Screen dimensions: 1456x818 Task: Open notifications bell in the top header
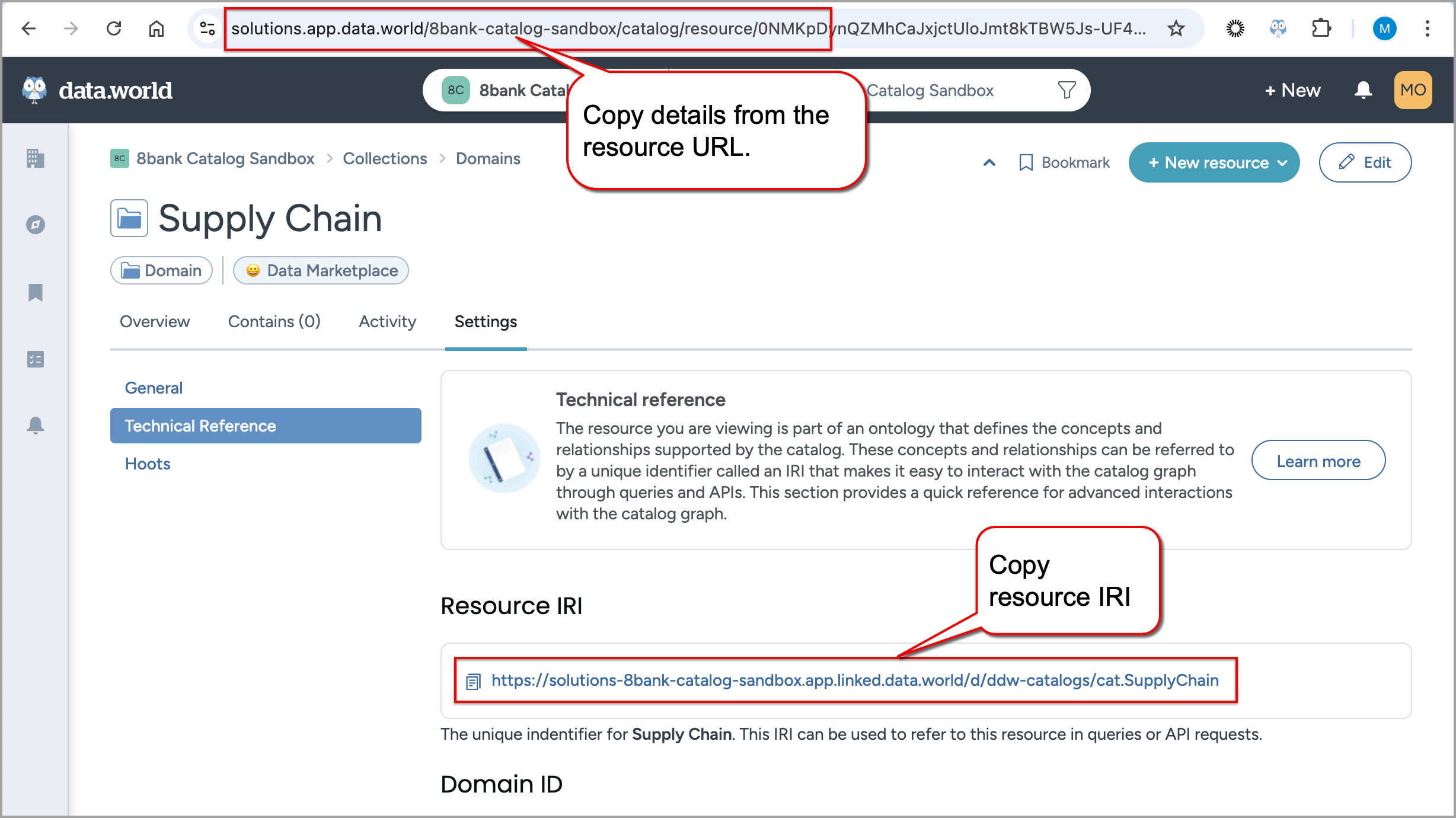[1363, 90]
